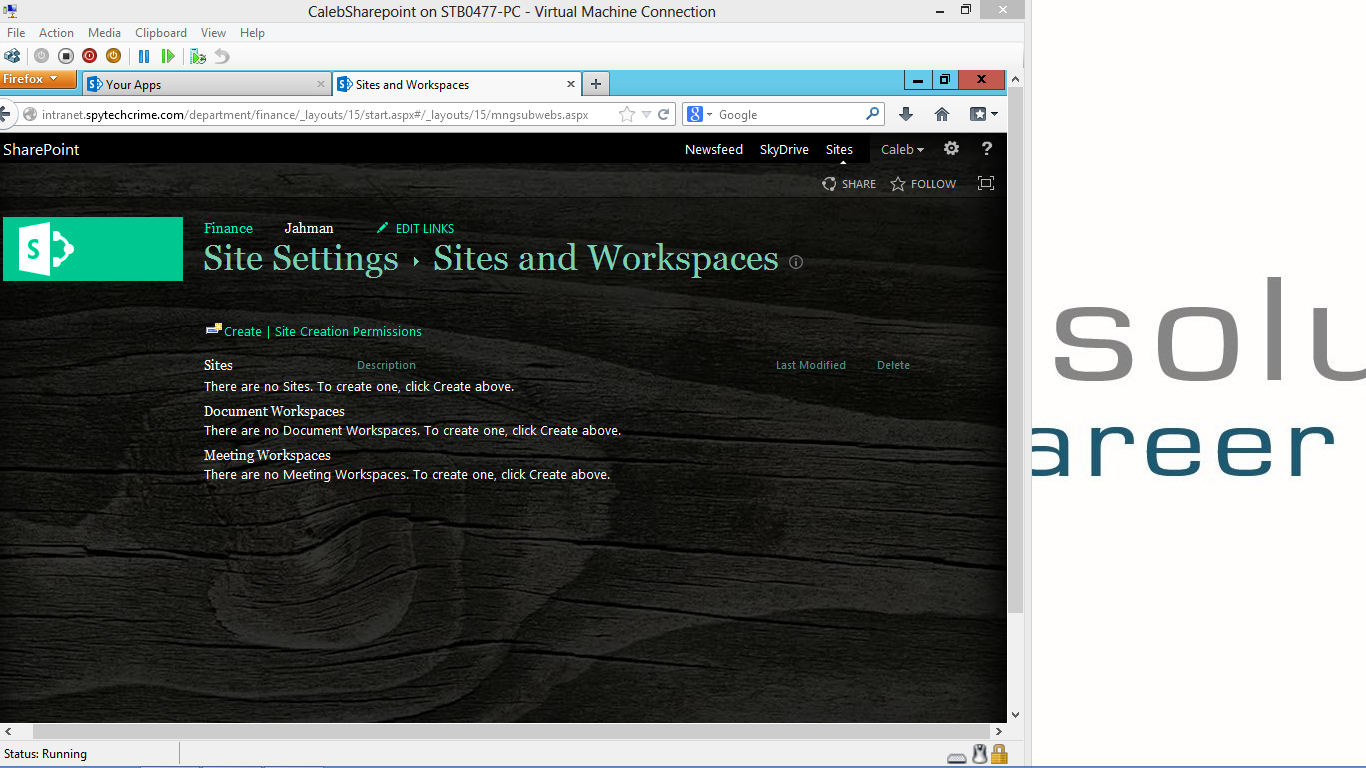The height and width of the screenshot is (768, 1366).
Task: Expand the Caleb user menu
Action: pyautogui.click(x=902, y=149)
